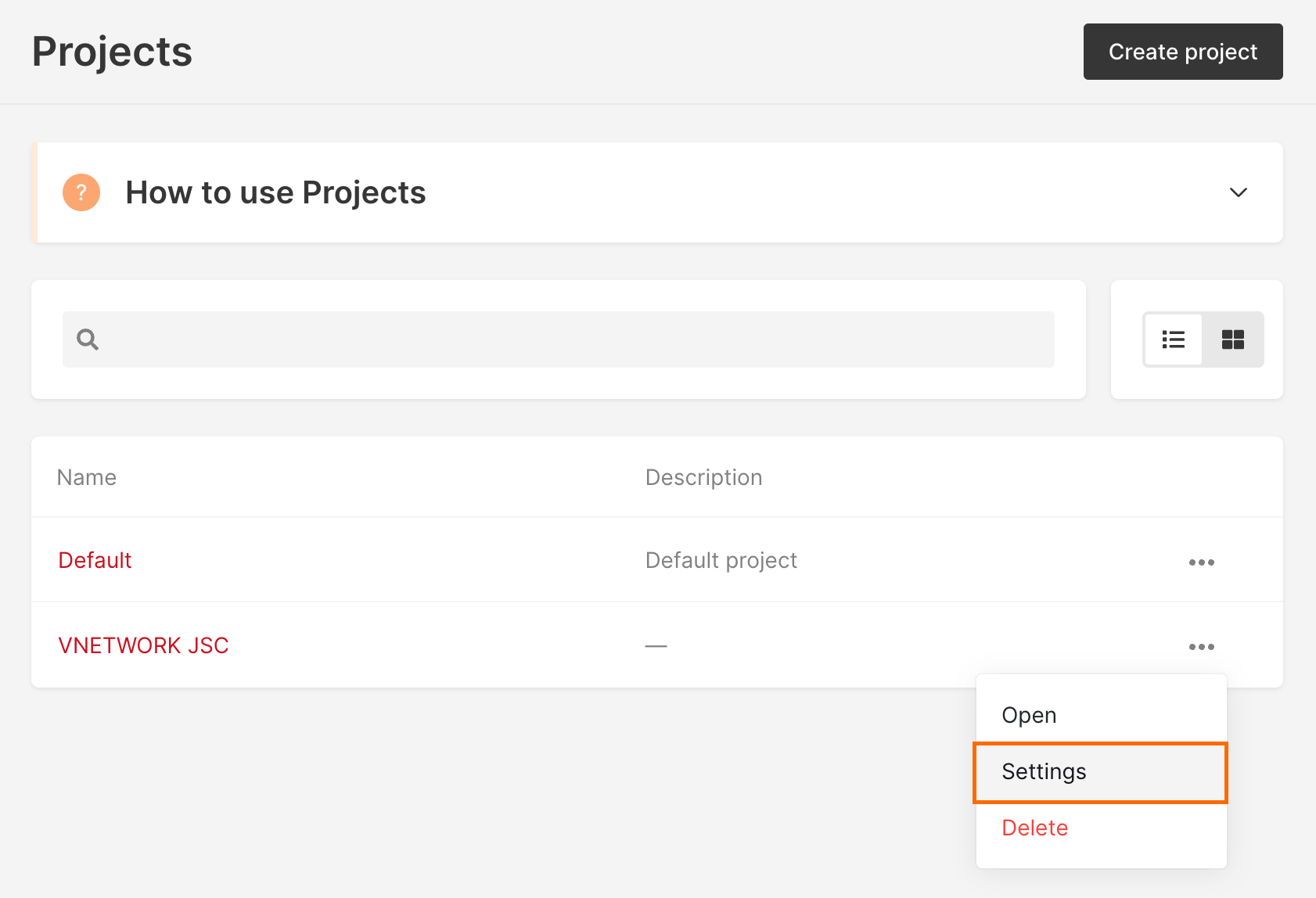Click the Projects page title
This screenshot has height=898, width=1316.
(x=112, y=52)
